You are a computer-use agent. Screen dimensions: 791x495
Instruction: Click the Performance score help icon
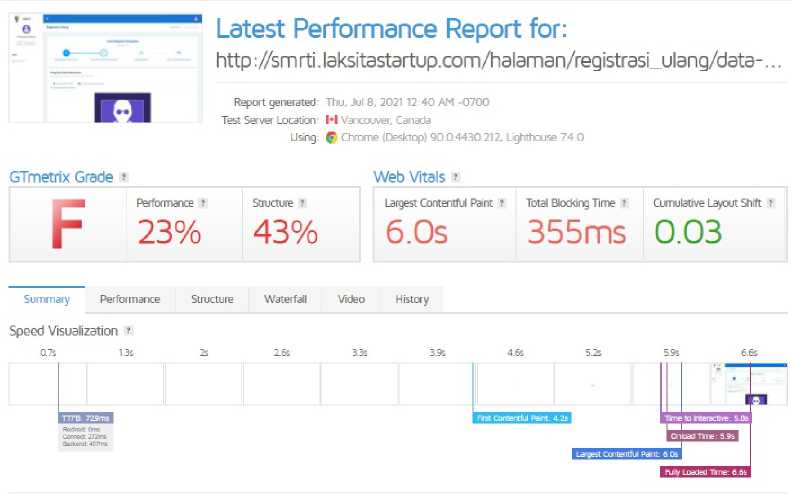(x=203, y=203)
